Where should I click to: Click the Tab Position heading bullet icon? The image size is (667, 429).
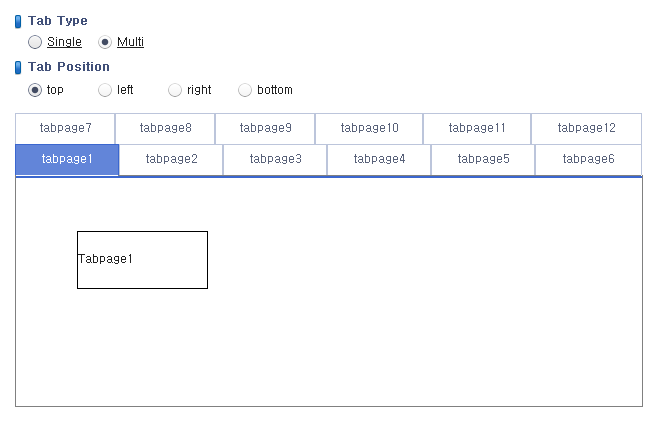[x=18, y=67]
